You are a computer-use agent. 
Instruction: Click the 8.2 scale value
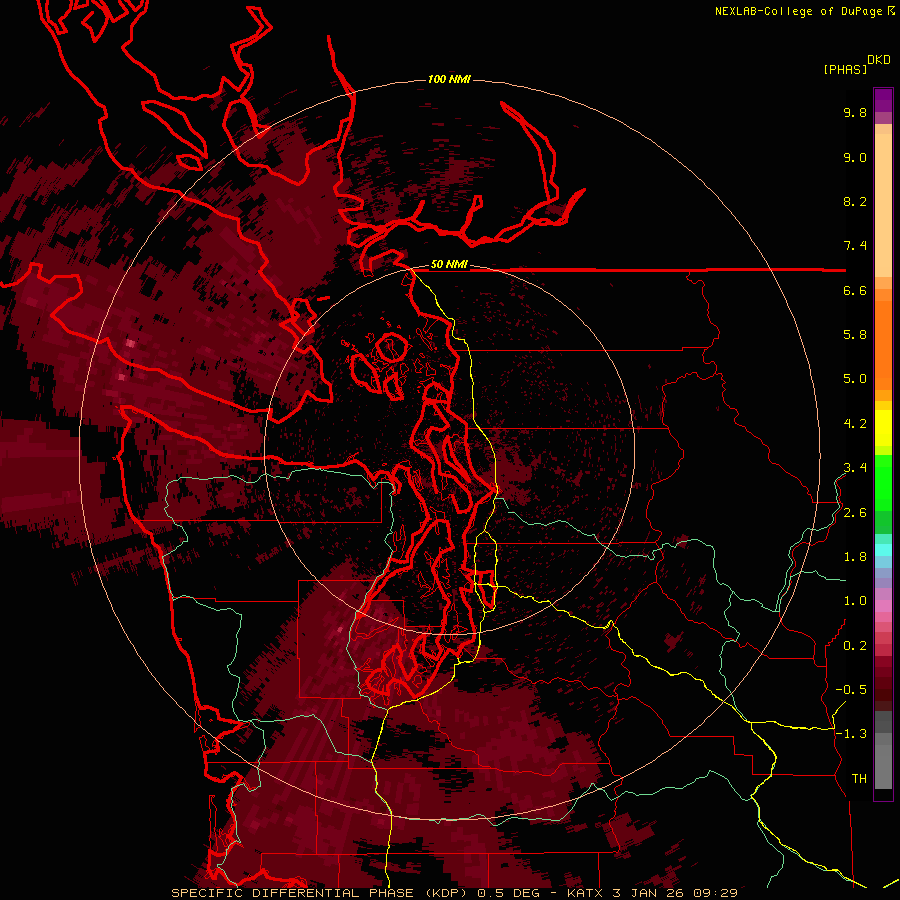[x=855, y=201]
